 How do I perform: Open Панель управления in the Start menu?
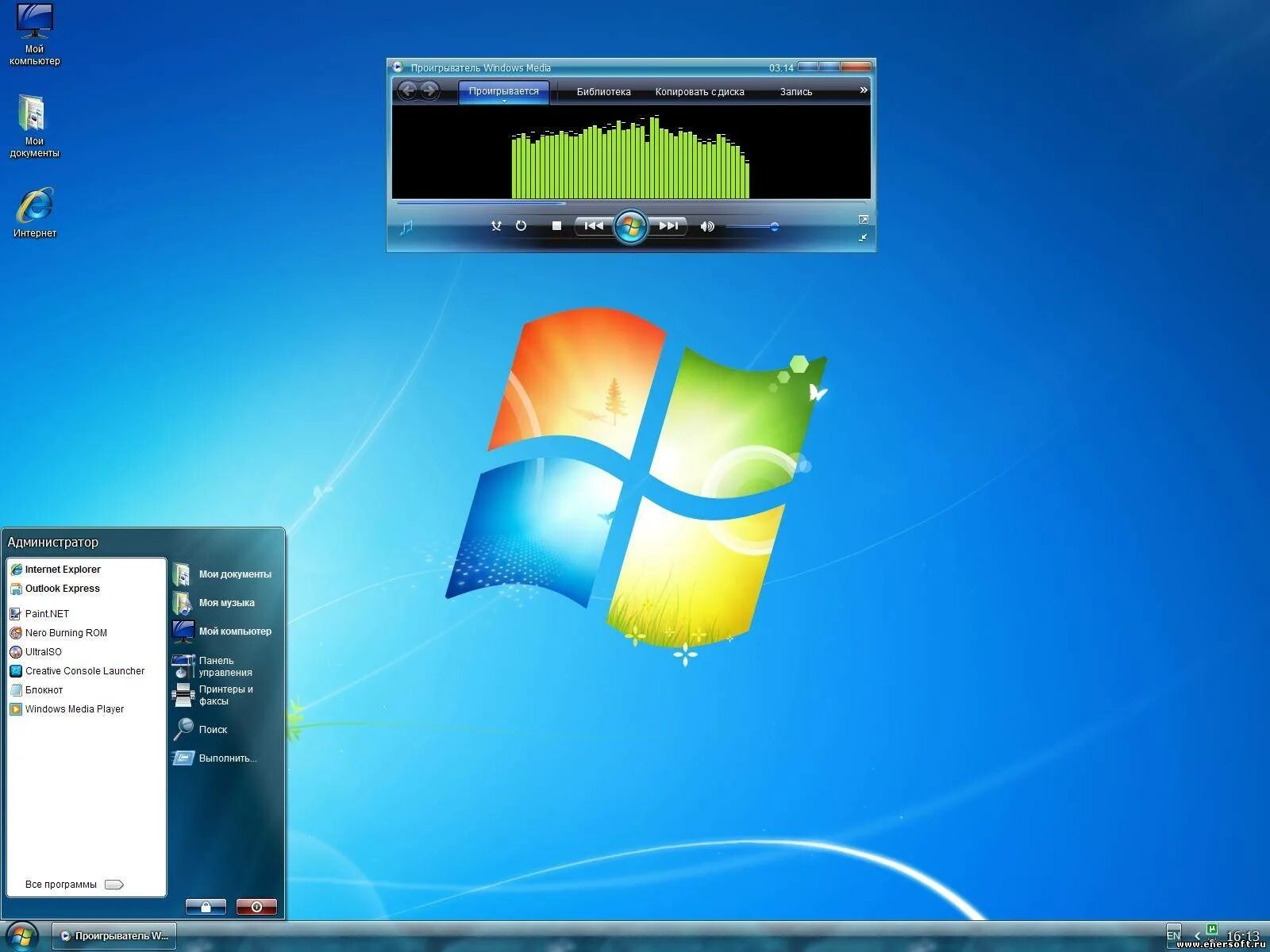tap(213, 666)
